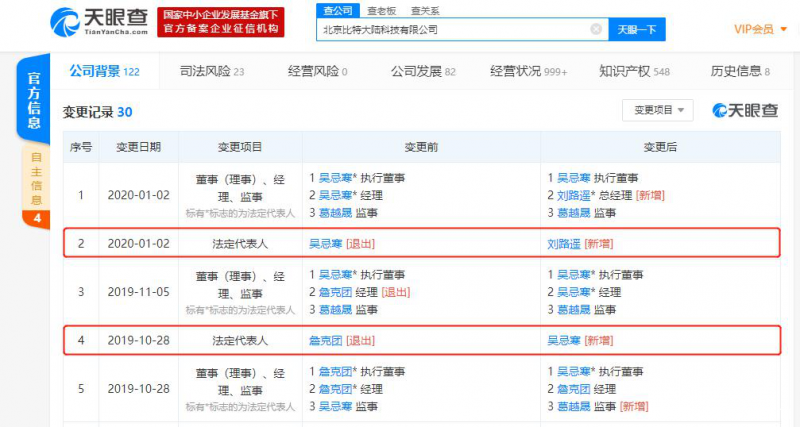Click the 天眼一下 search button

point(637,30)
